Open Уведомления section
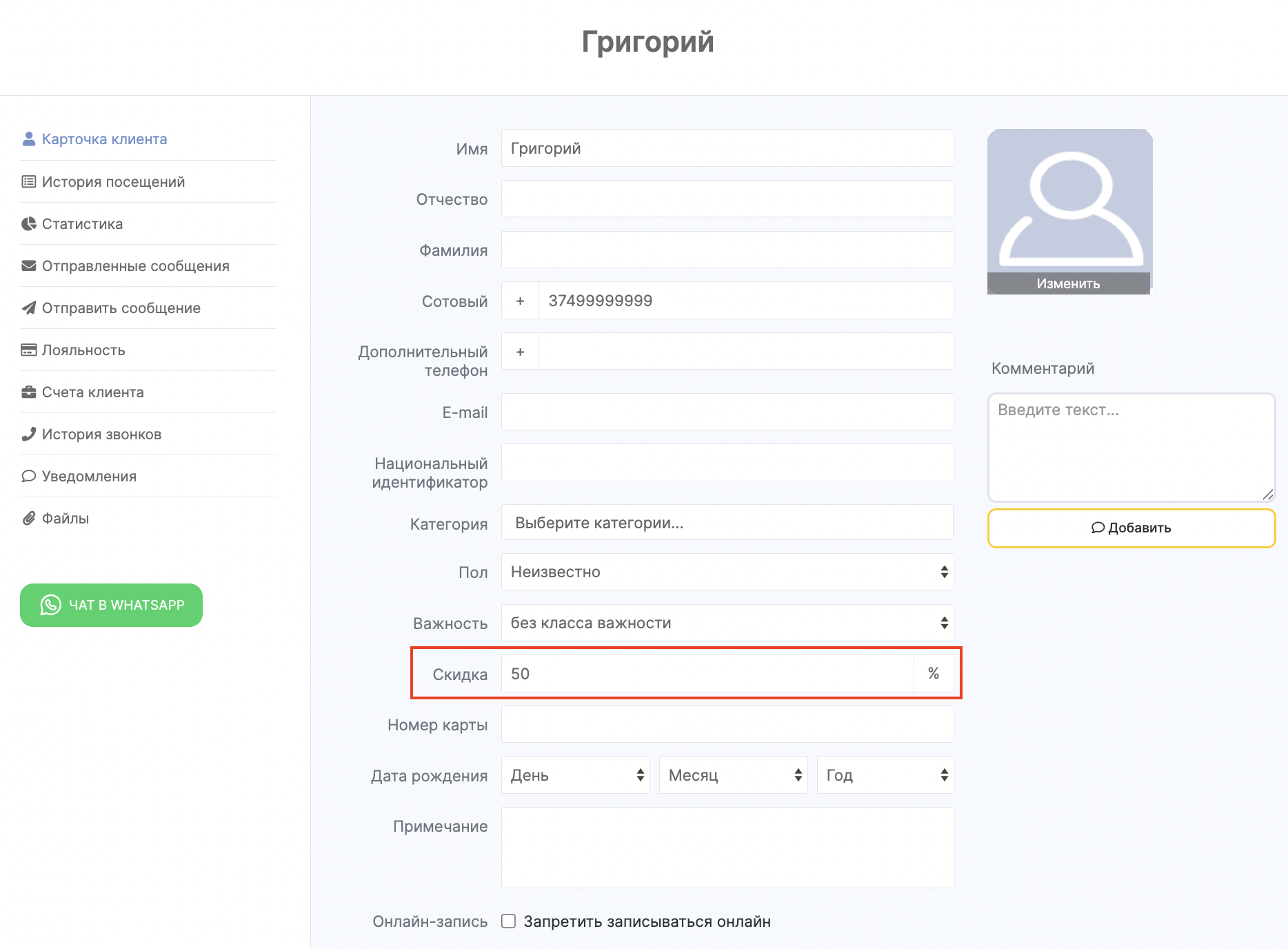1288x949 pixels. click(90, 477)
